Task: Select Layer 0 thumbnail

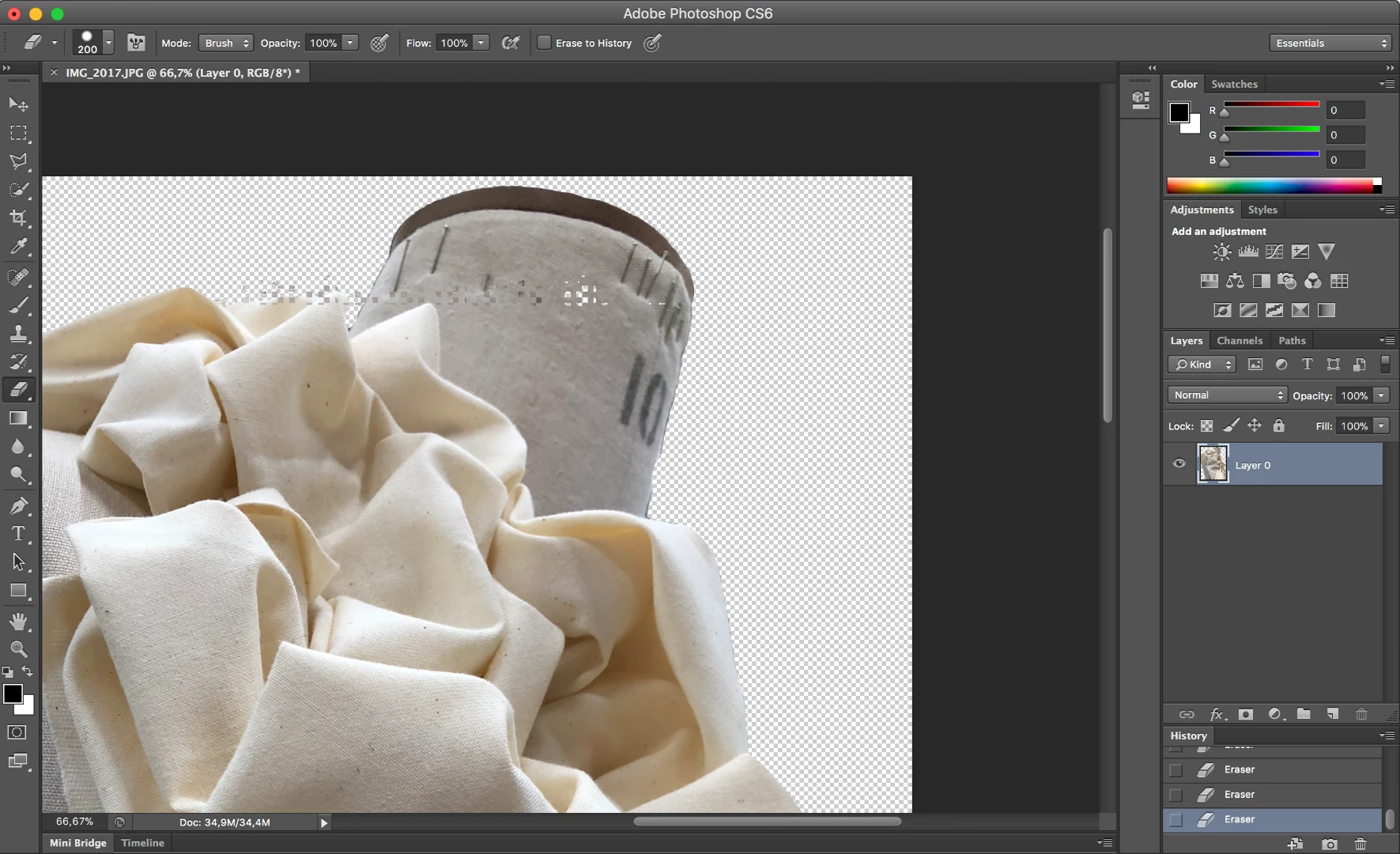Action: [x=1213, y=464]
